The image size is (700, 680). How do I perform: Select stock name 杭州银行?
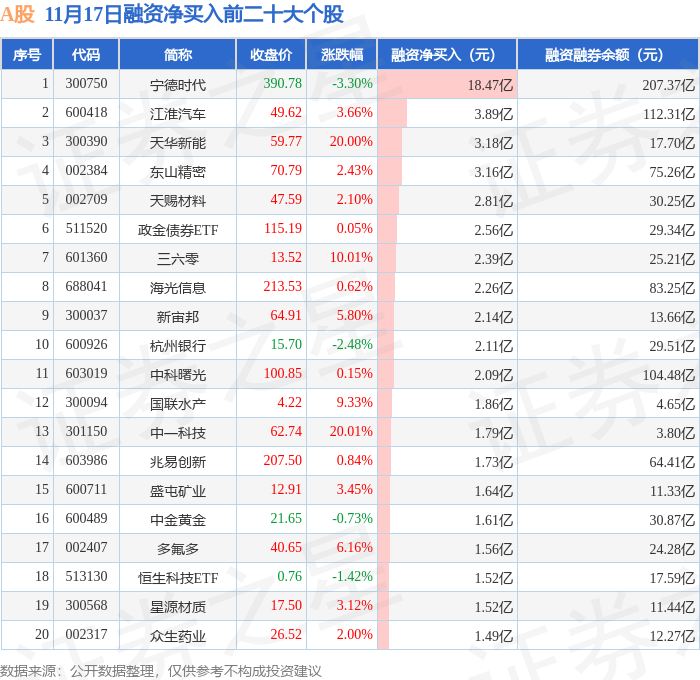(x=178, y=346)
